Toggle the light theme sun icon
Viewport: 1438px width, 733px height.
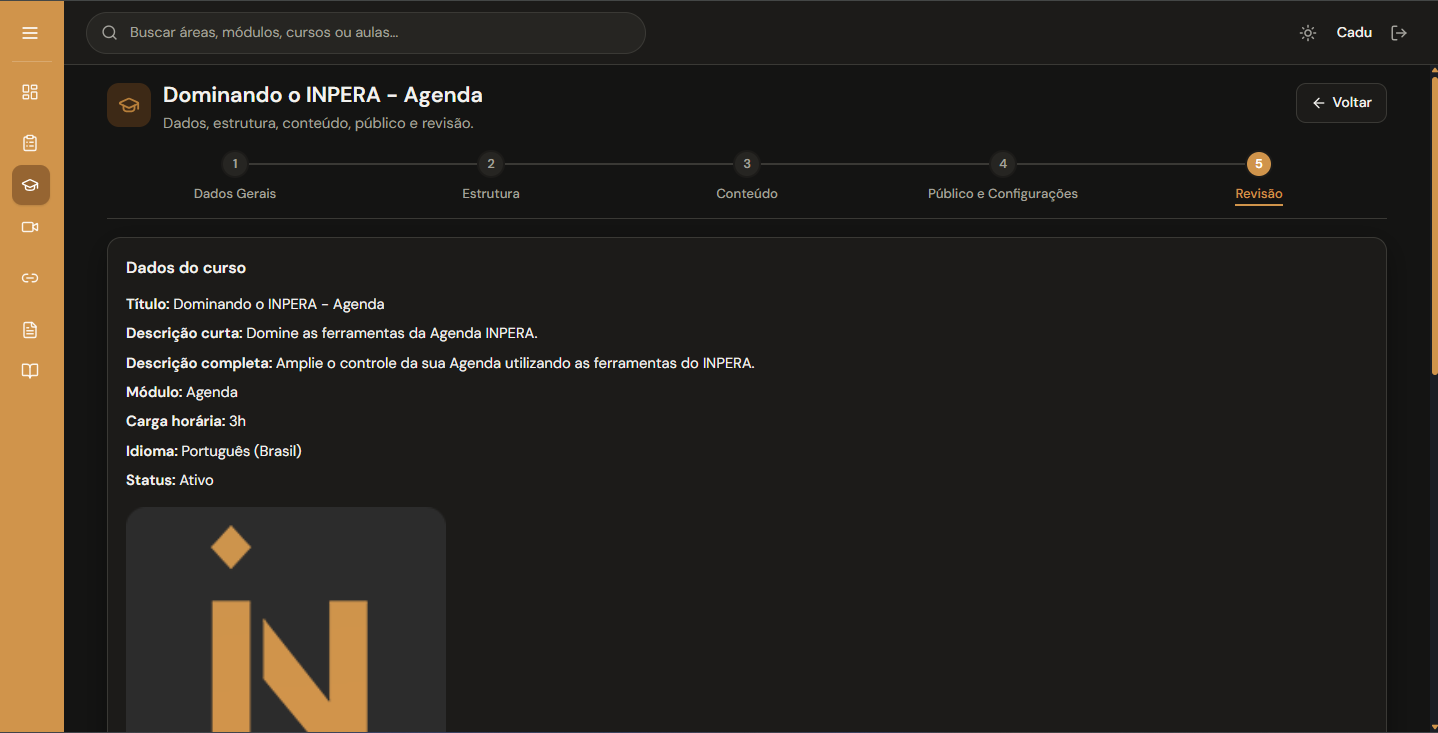point(1308,33)
